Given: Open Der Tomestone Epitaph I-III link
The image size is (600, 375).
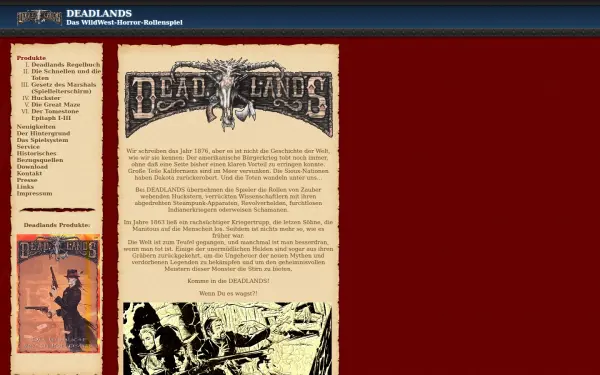Looking at the screenshot, I should (55, 115).
